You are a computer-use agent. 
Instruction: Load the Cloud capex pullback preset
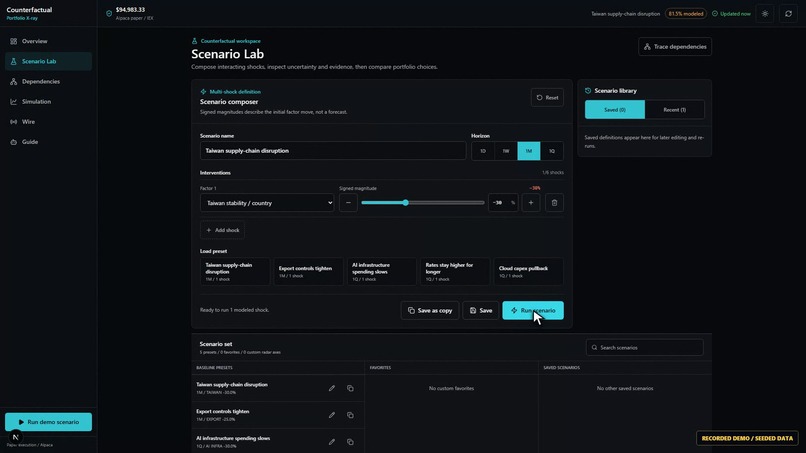[528, 271]
